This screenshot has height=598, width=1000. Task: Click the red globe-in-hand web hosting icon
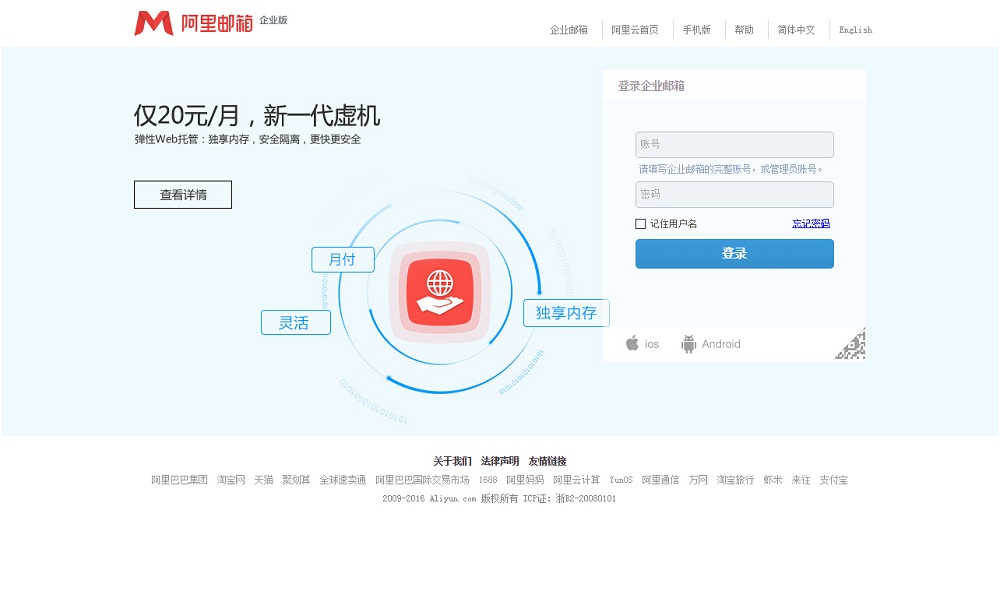pos(440,293)
